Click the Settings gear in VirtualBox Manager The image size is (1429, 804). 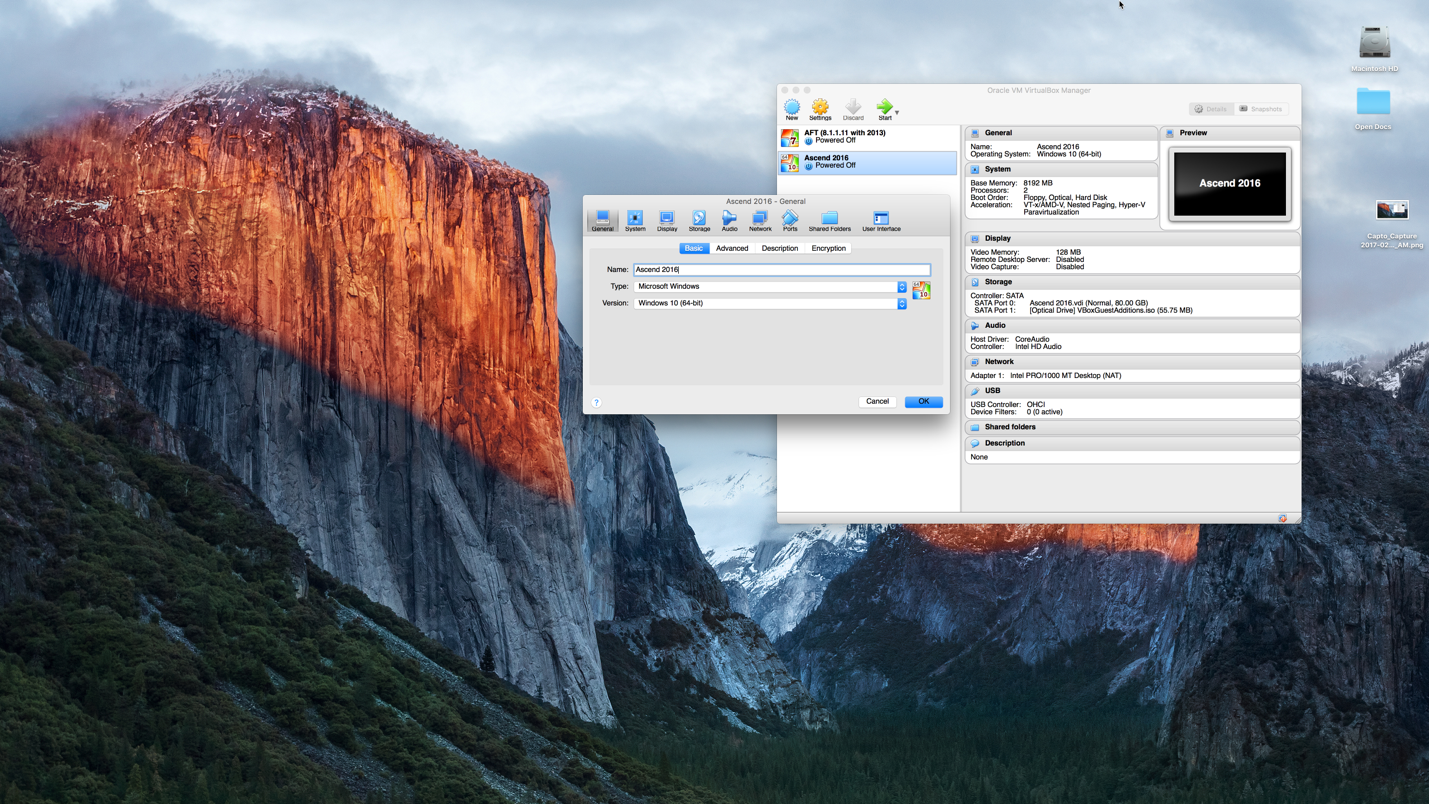pyautogui.click(x=820, y=109)
